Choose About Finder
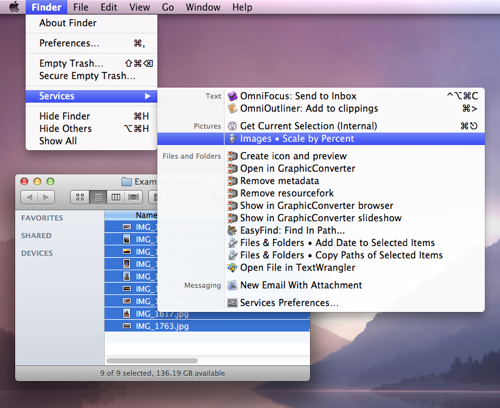This screenshot has height=408, width=500. [x=91, y=23]
